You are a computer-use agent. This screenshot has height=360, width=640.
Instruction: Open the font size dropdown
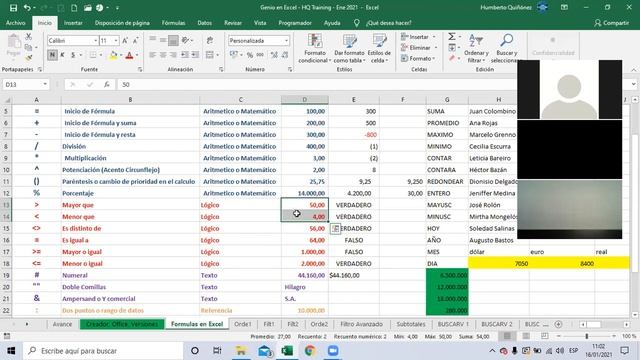116,40
